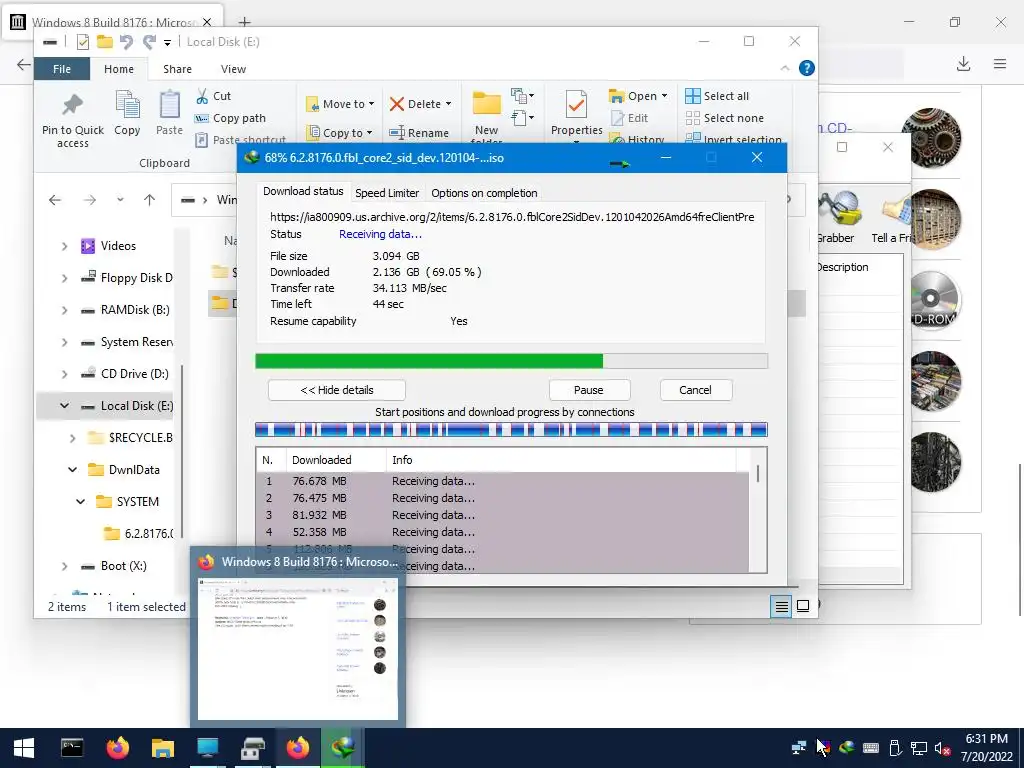Switch to View ribbon tab
Image resolution: width=1024 pixels, height=768 pixels.
click(x=233, y=69)
